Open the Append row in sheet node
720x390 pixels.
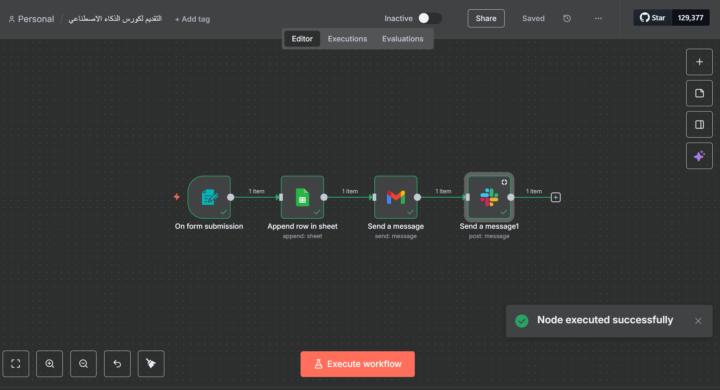coord(302,197)
